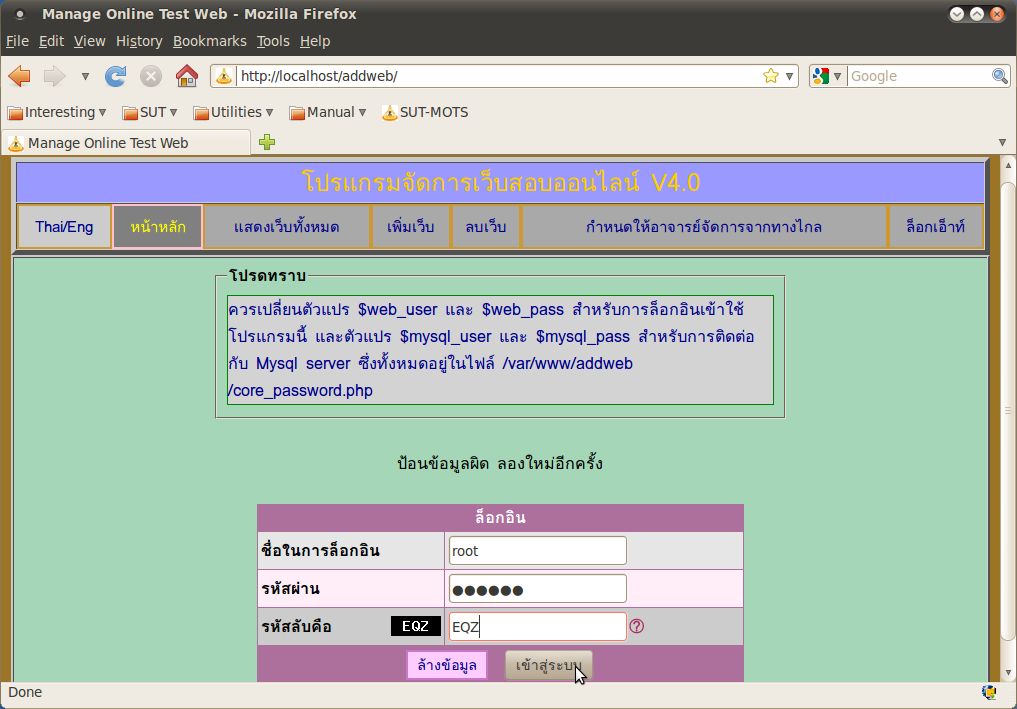The image size is (1017, 709).
Task: Click the grey Forward arrow
Action: pyautogui.click(x=54, y=76)
